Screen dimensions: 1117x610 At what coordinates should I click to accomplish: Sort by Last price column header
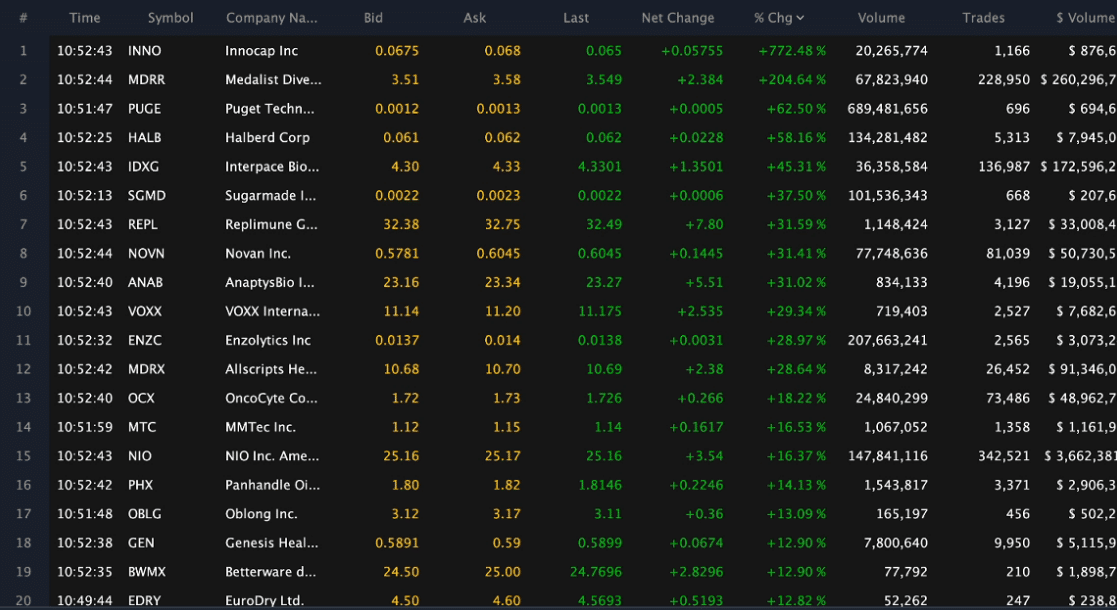tap(576, 18)
